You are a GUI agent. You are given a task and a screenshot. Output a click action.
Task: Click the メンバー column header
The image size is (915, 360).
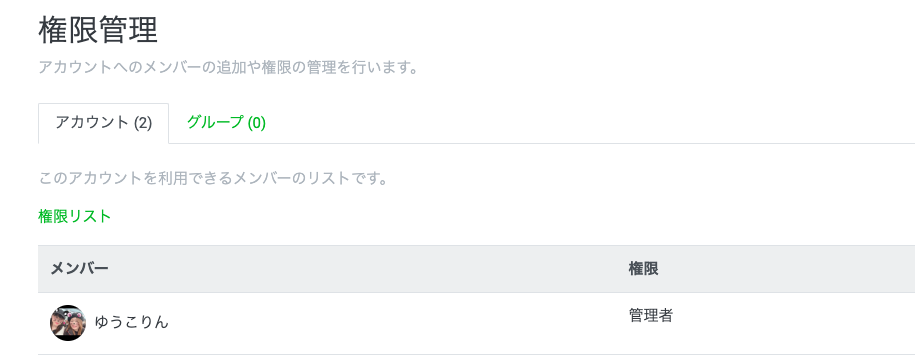[79, 268]
